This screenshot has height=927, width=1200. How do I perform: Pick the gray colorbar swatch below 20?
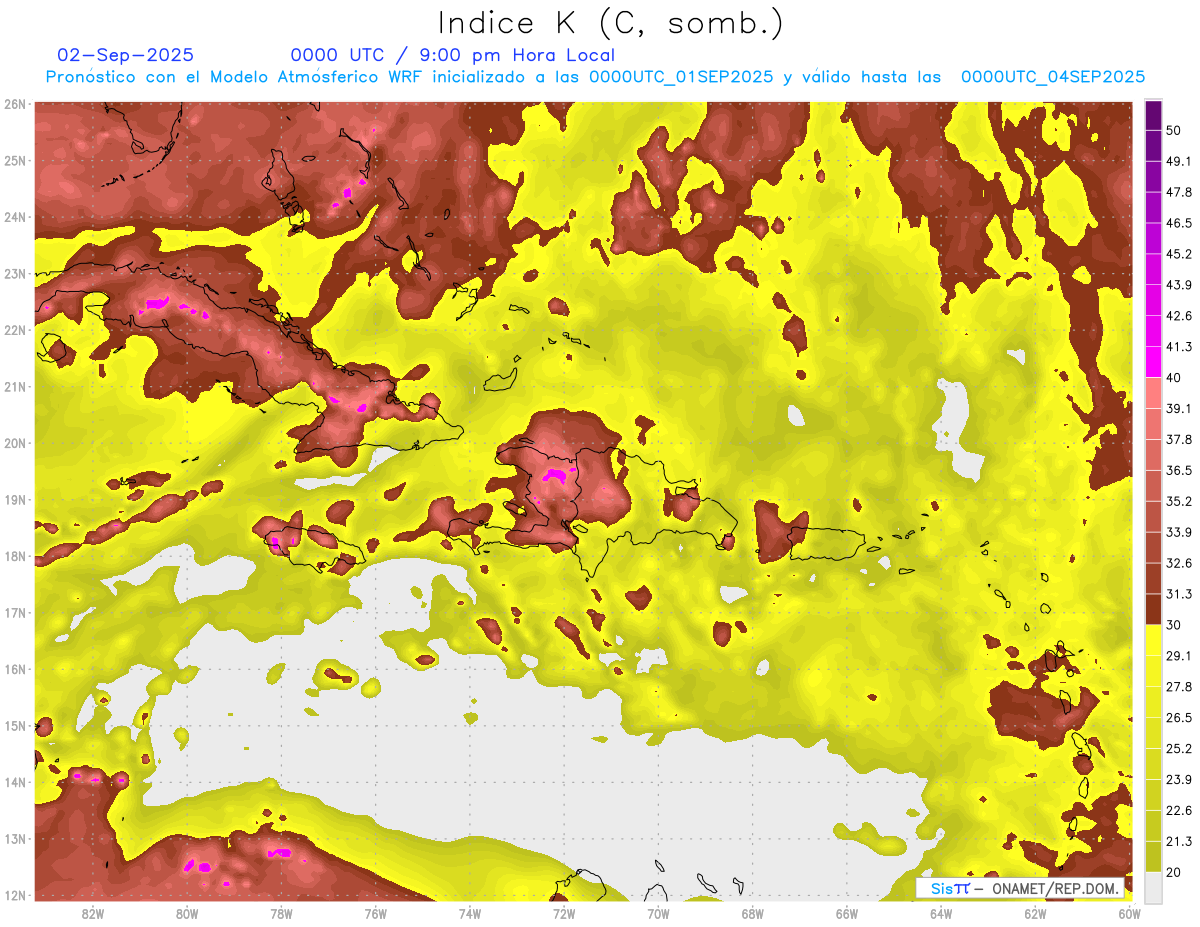point(1153,887)
